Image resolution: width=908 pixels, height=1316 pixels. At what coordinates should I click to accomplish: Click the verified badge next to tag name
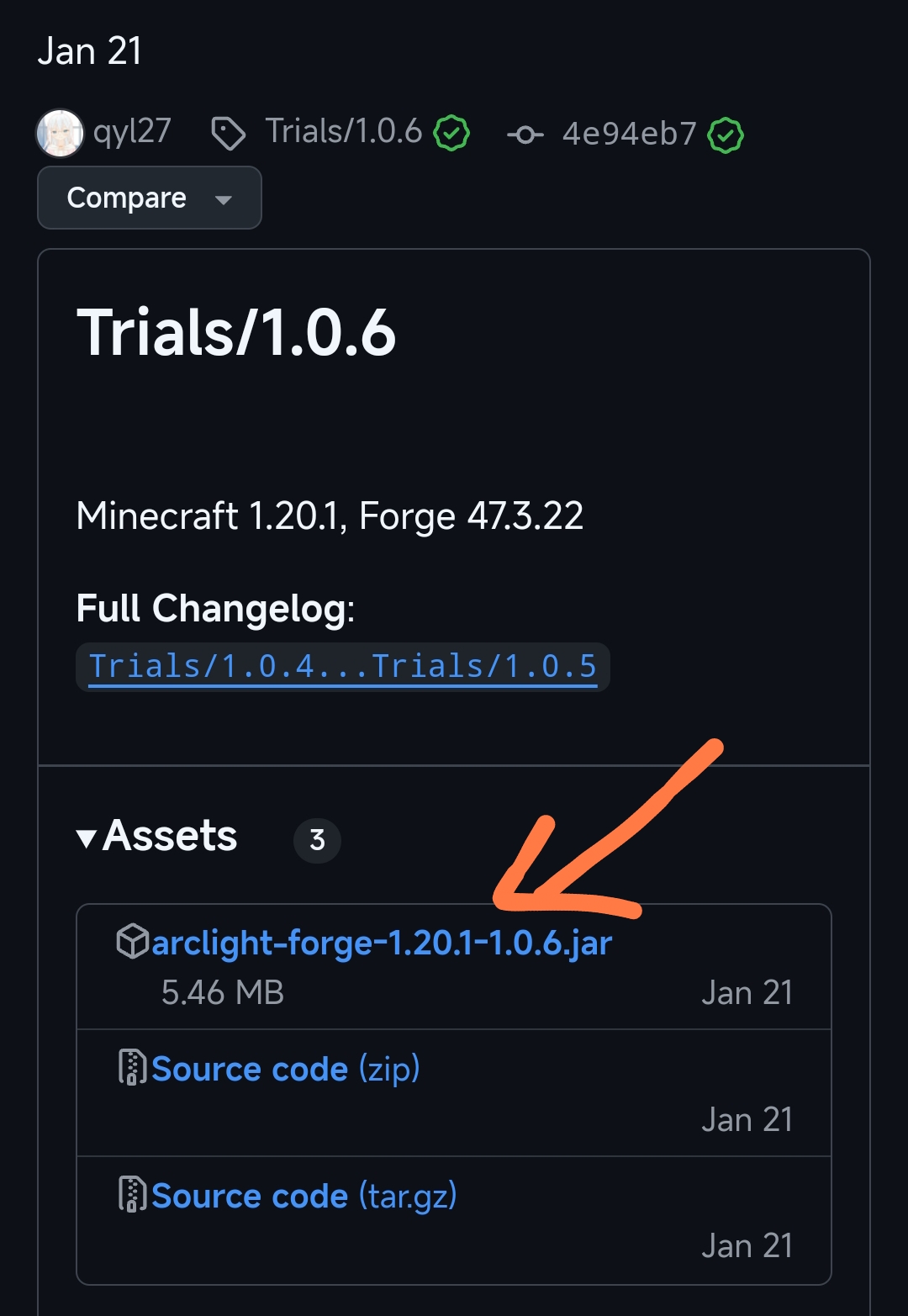pyautogui.click(x=451, y=133)
